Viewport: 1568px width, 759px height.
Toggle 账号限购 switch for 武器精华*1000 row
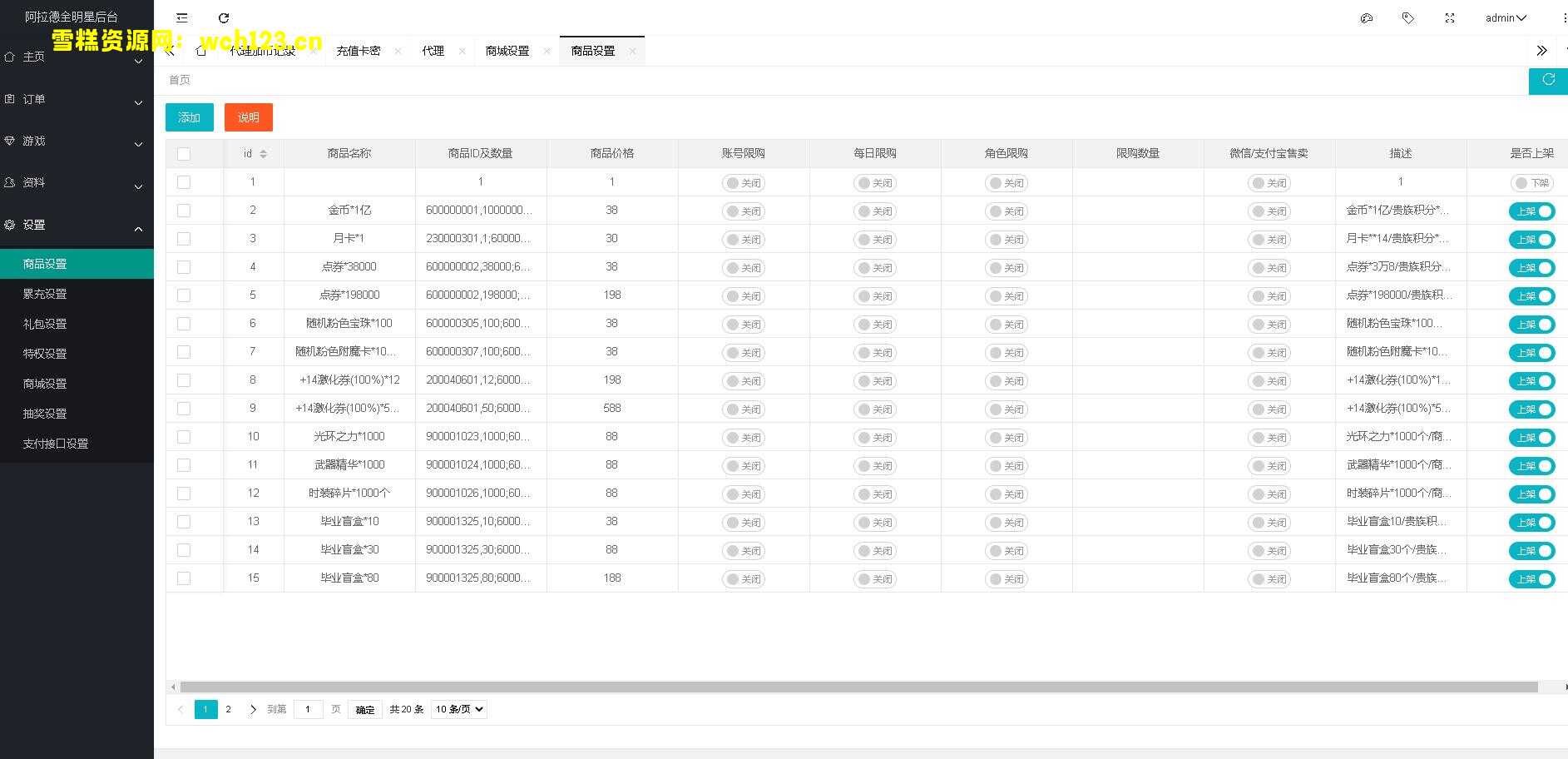(743, 466)
